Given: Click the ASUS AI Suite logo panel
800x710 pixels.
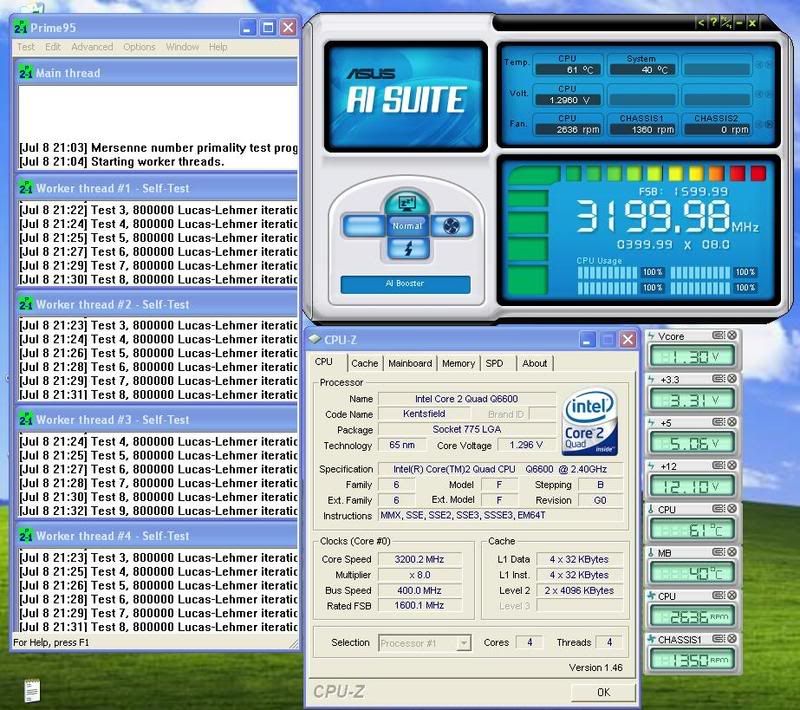Looking at the screenshot, I should 406,97.
